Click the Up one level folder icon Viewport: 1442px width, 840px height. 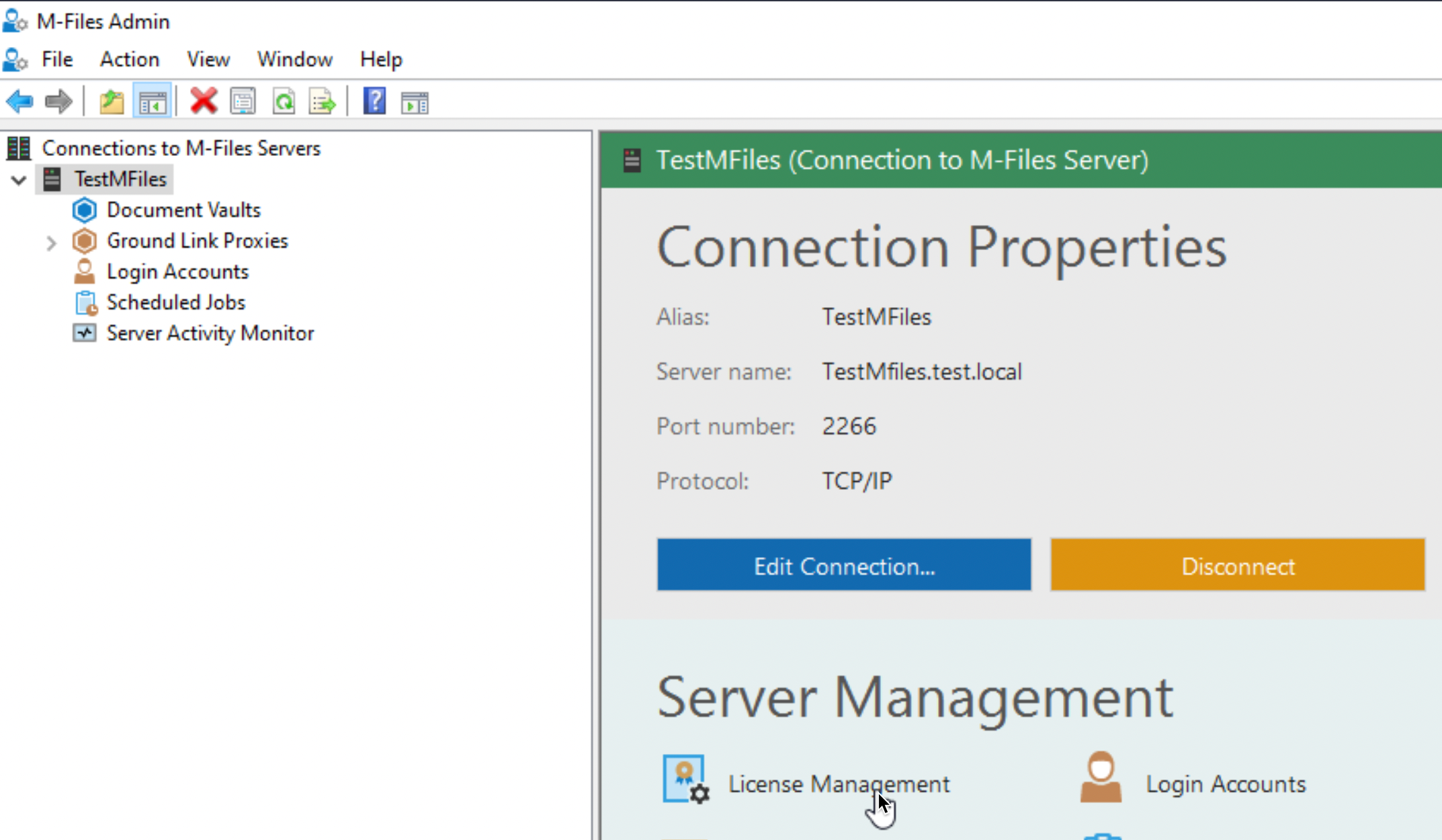[112, 102]
